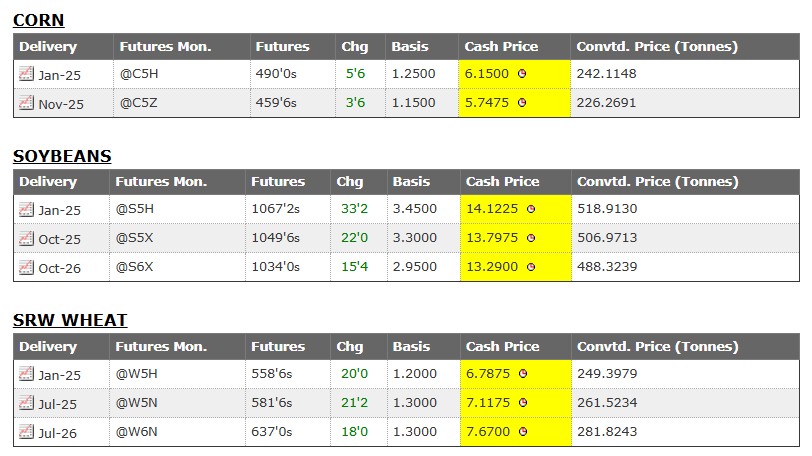This screenshot has width=812, height=456.
Task: Open the @C5H futures month symbol
Action: click(x=138, y=74)
